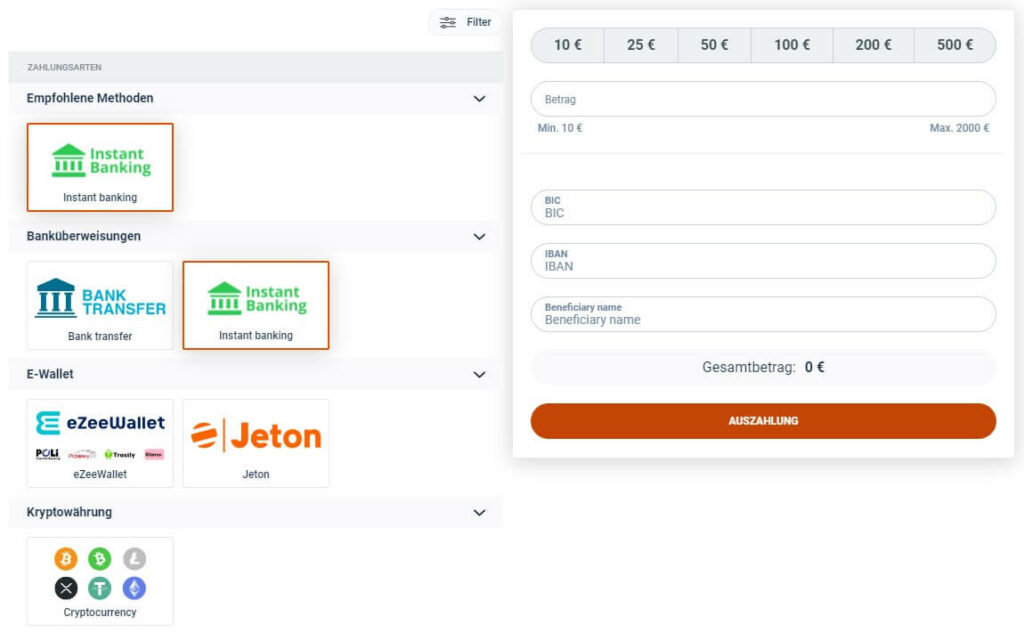Collapse the Empfohlene Methoden section
Viewport: 1024px width, 641px height.
(479, 99)
